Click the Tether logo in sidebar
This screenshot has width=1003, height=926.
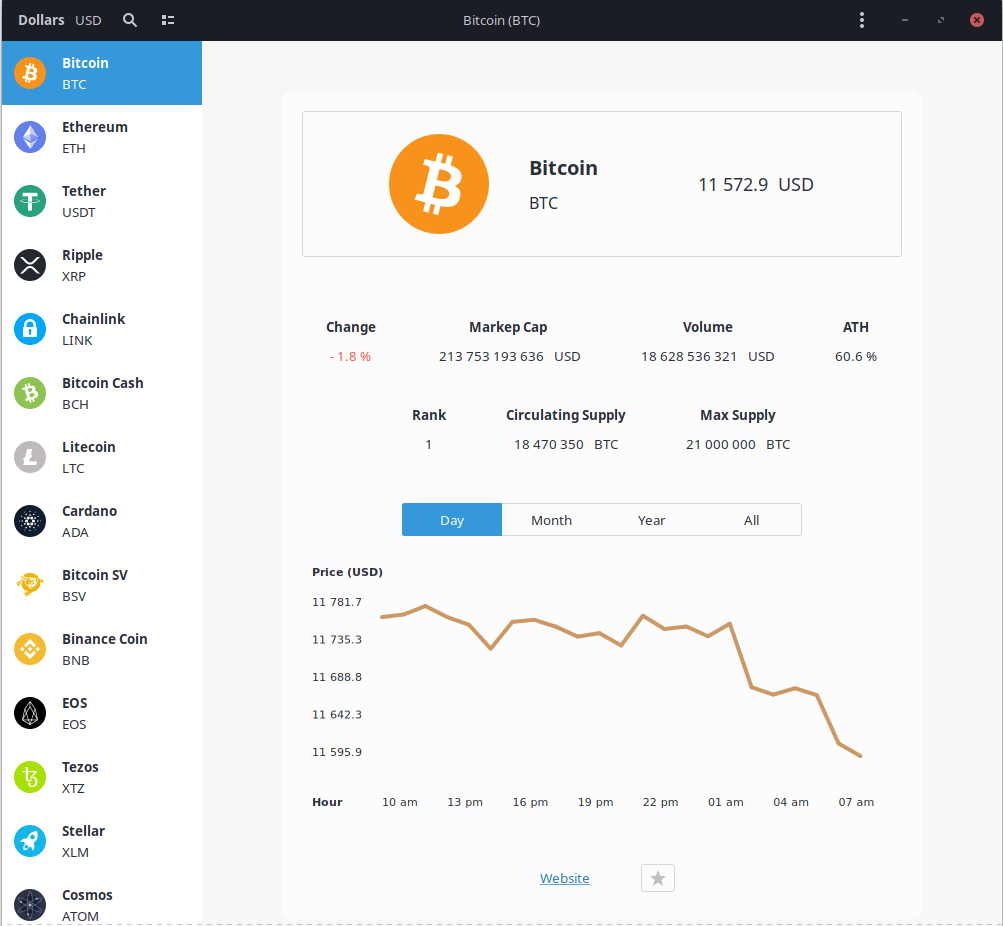tap(30, 201)
